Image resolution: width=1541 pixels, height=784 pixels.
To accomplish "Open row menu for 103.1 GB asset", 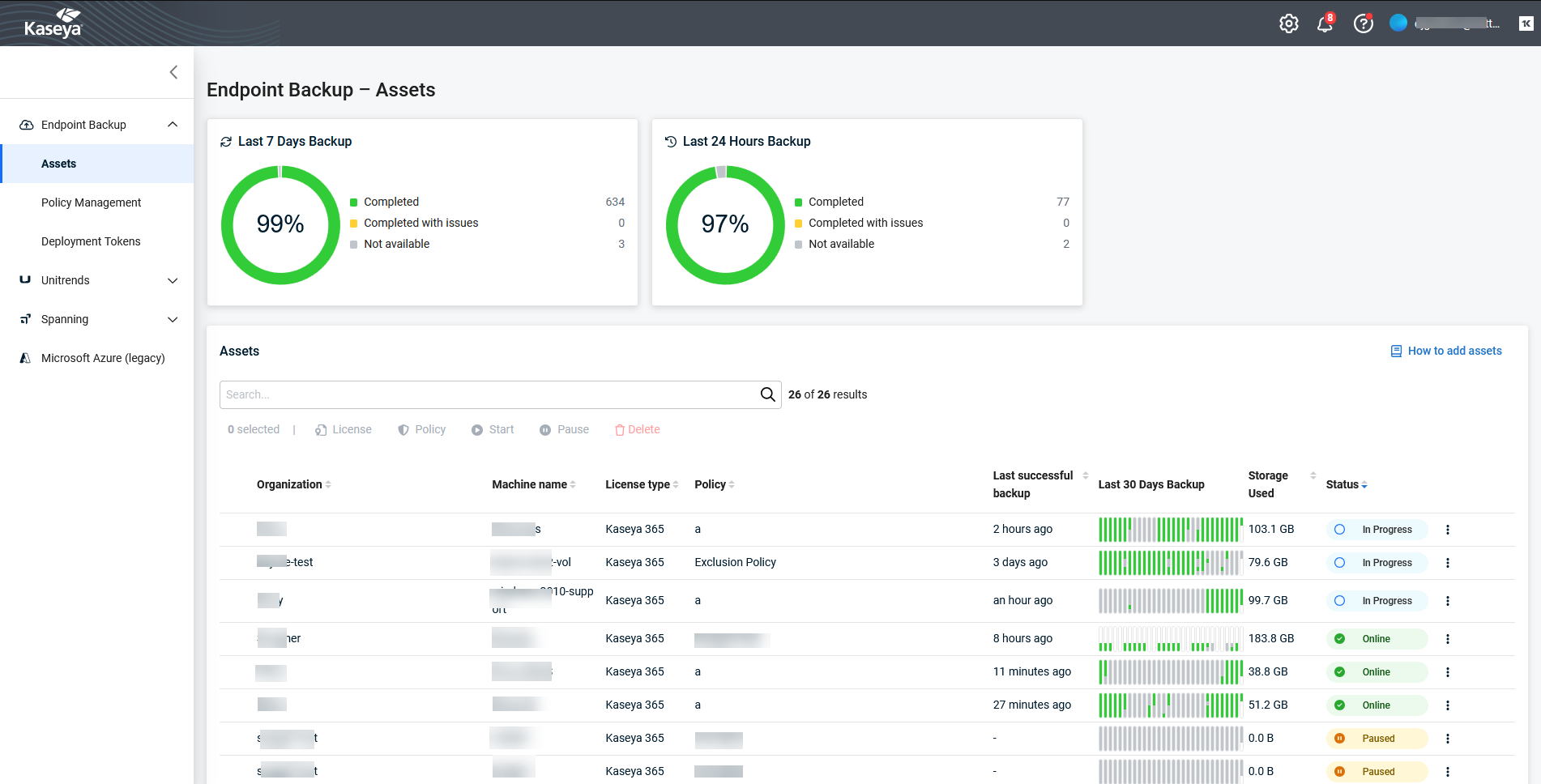I will click(x=1448, y=530).
